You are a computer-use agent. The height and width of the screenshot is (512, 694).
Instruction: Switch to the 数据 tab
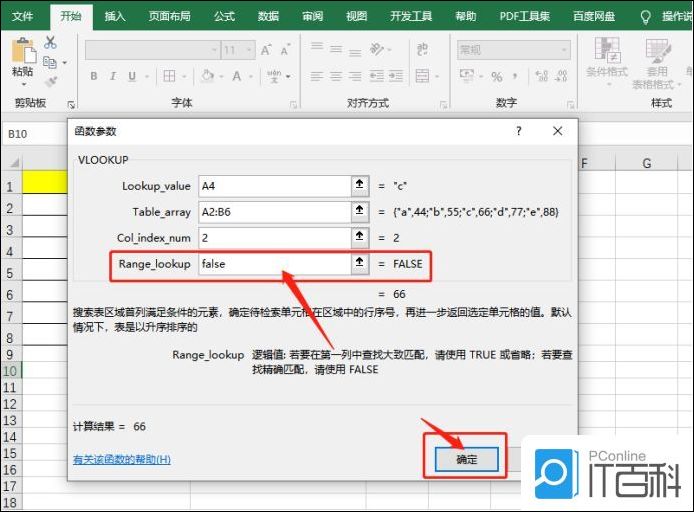point(268,16)
